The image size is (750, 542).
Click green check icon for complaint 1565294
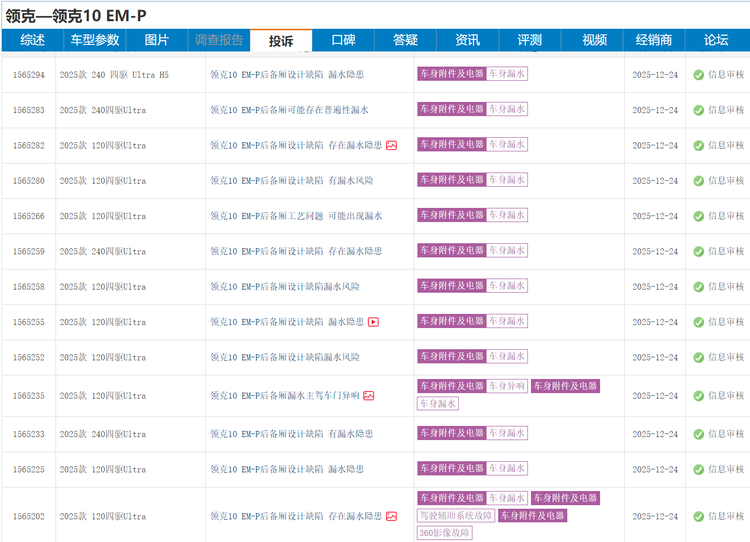pos(698,75)
